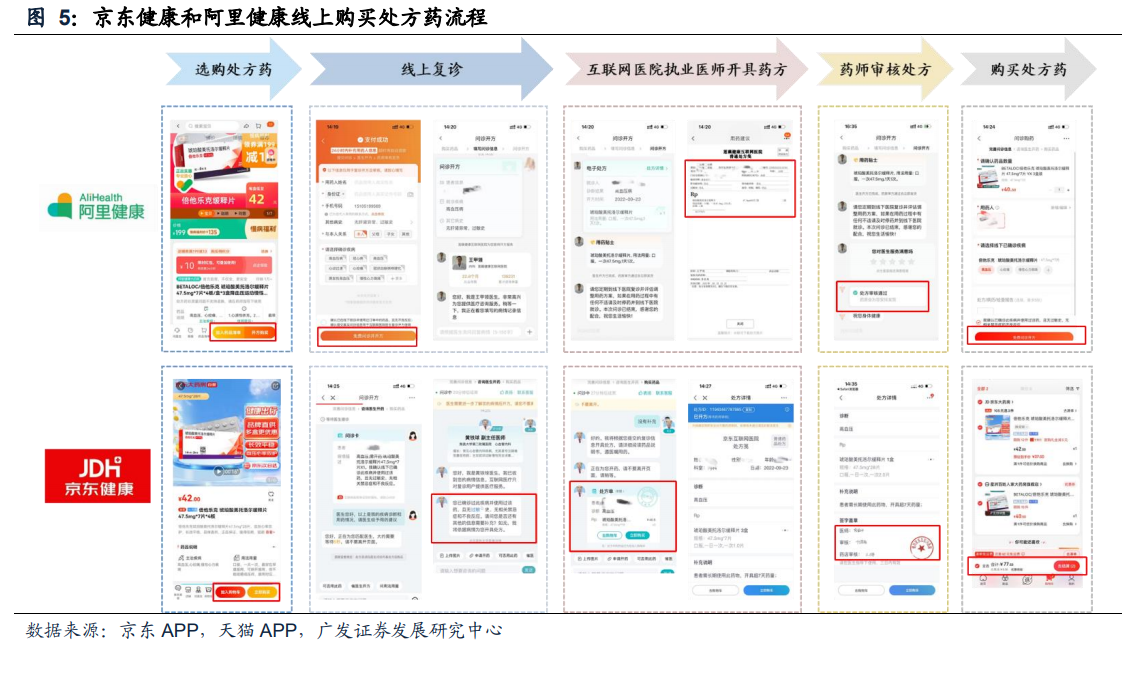Open the cart icon atop AliHealth product page
Image resolution: width=1144 pixels, height=676 pixels.
258,126
